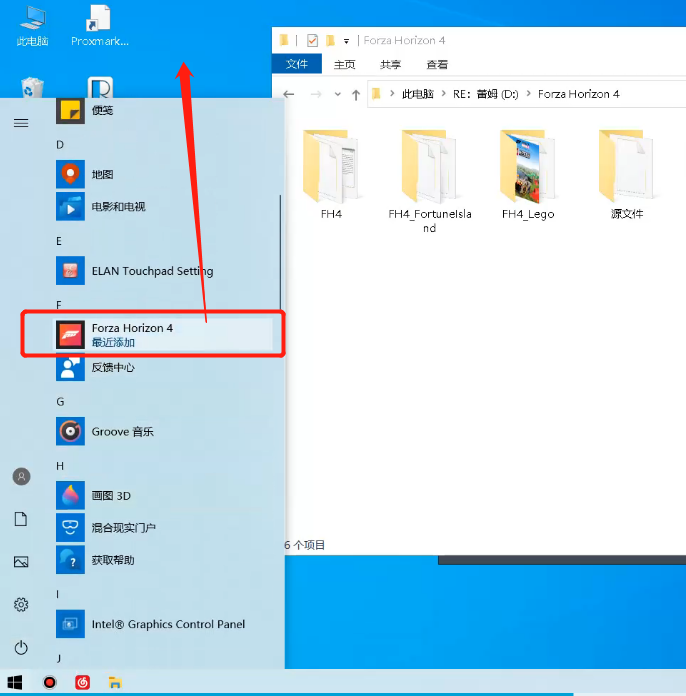Open Forza Horizon 4 from Start menu
The height and width of the screenshot is (696, 686).
[162, 334]
